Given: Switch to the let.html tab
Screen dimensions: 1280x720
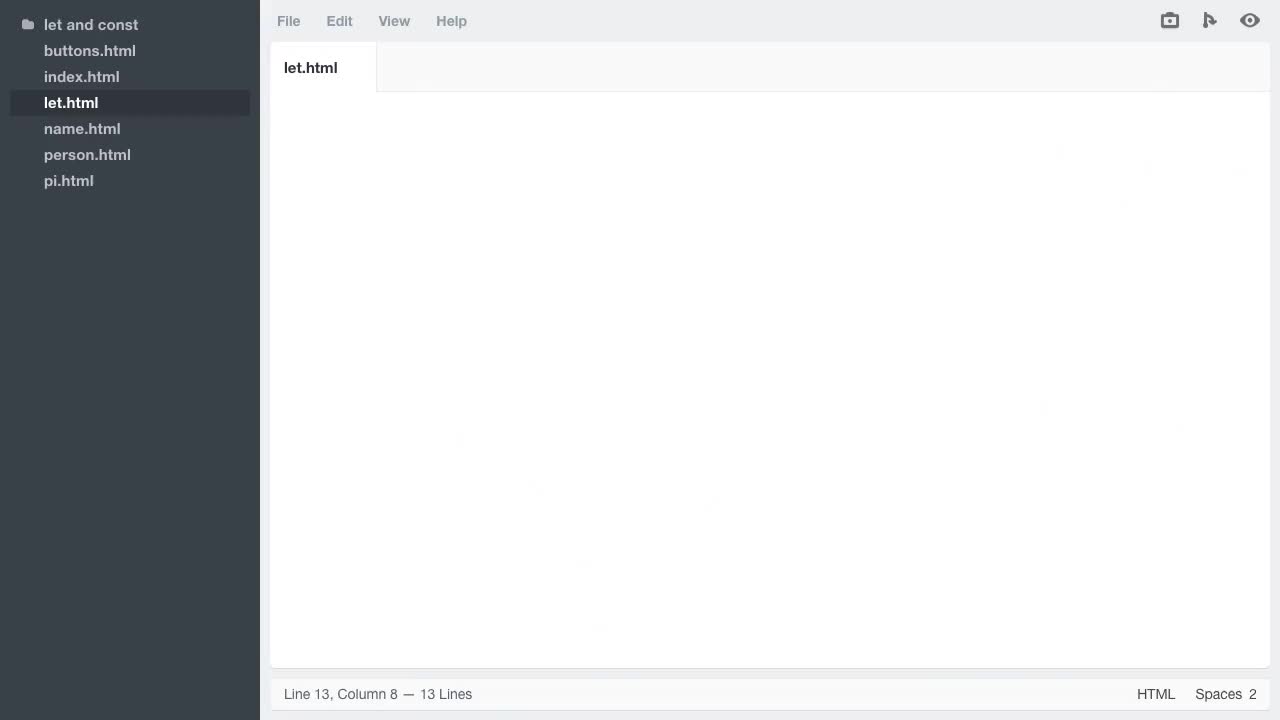Looking at the screenshot, I should point(310,68).
